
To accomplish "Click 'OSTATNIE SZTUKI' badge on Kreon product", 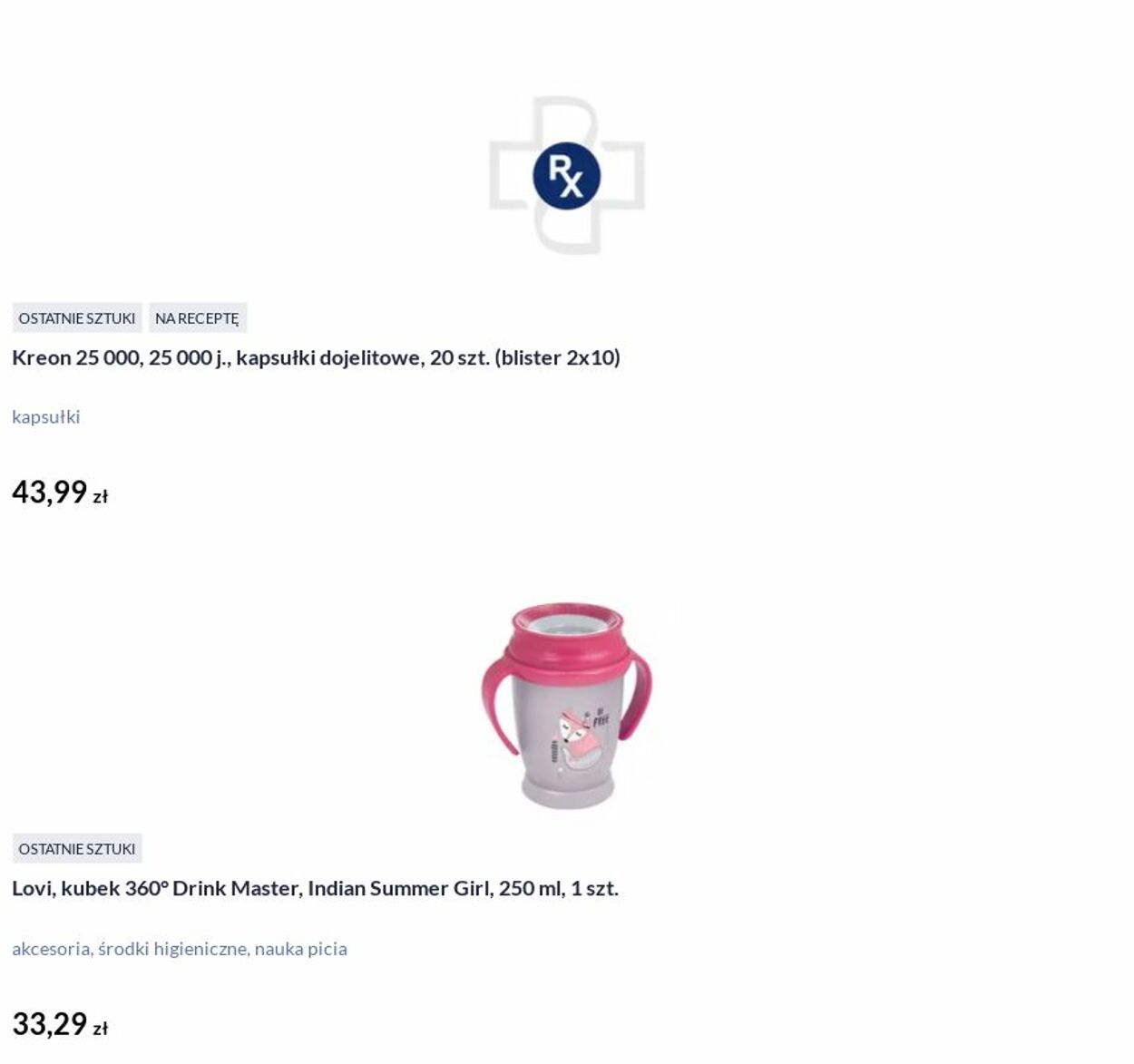I will click(x=77, y=318).
